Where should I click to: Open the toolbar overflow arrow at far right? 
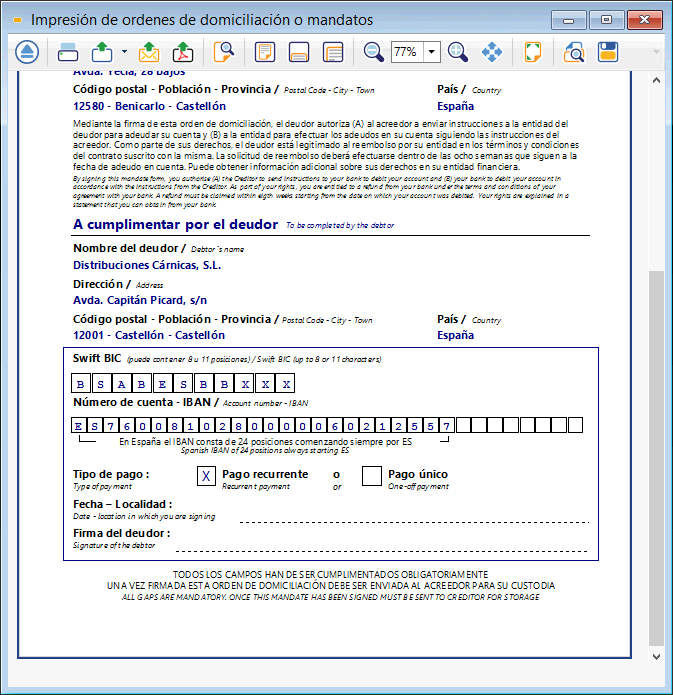[656, 52]
